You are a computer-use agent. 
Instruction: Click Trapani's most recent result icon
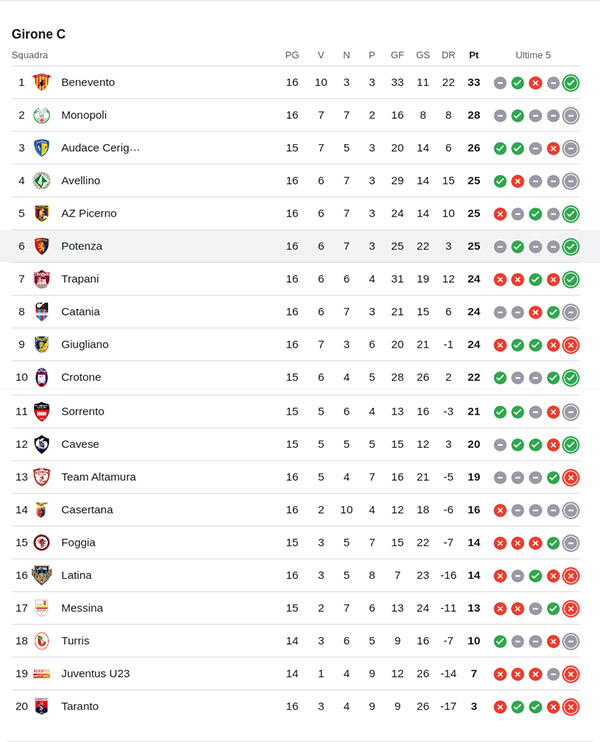click(570, 279)
